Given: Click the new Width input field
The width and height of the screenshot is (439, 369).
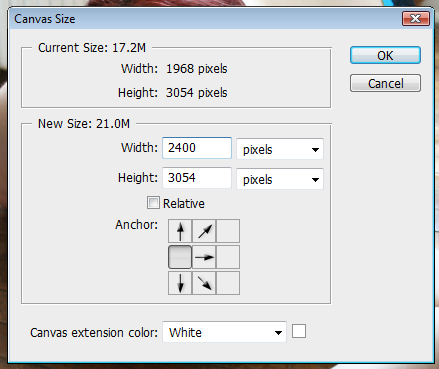Looking at the screenshot, I should pyautogui.click(x=197, y=148).
